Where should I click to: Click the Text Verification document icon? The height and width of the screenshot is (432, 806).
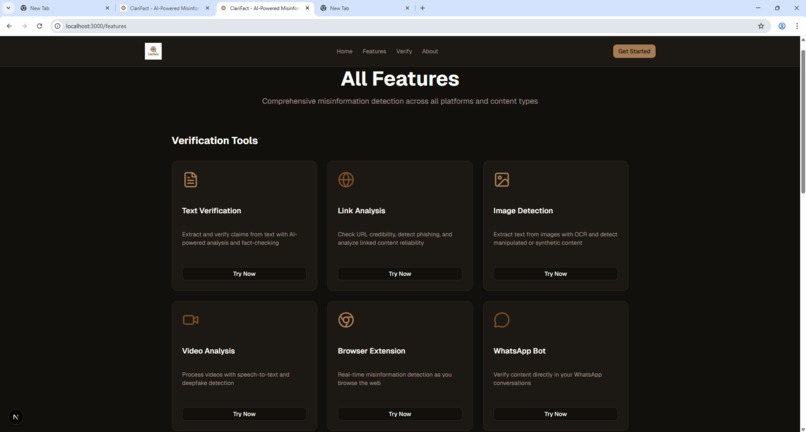coord(190,179)
